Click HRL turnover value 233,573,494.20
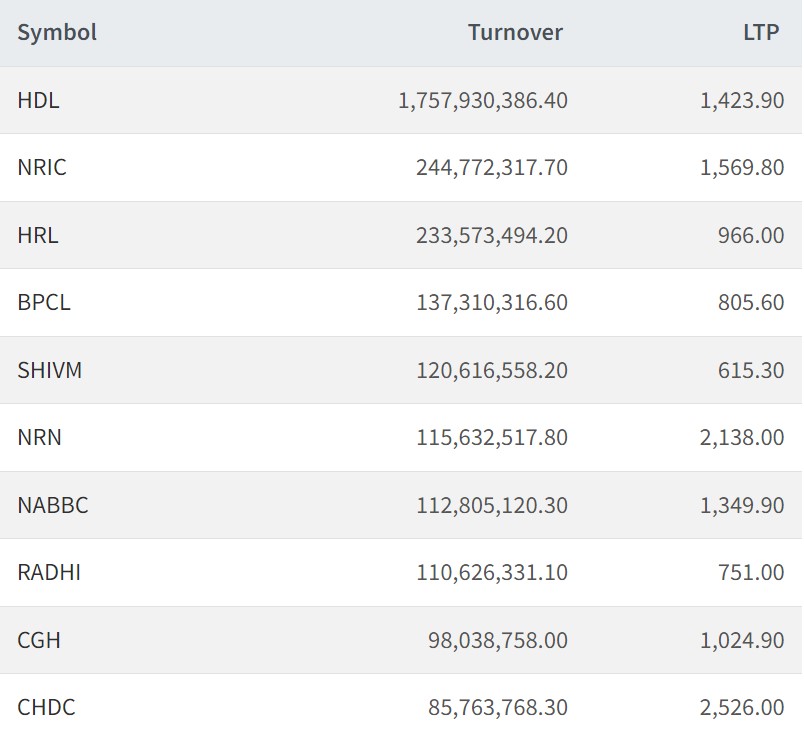 pyautogui.click(x=491, y=235)
